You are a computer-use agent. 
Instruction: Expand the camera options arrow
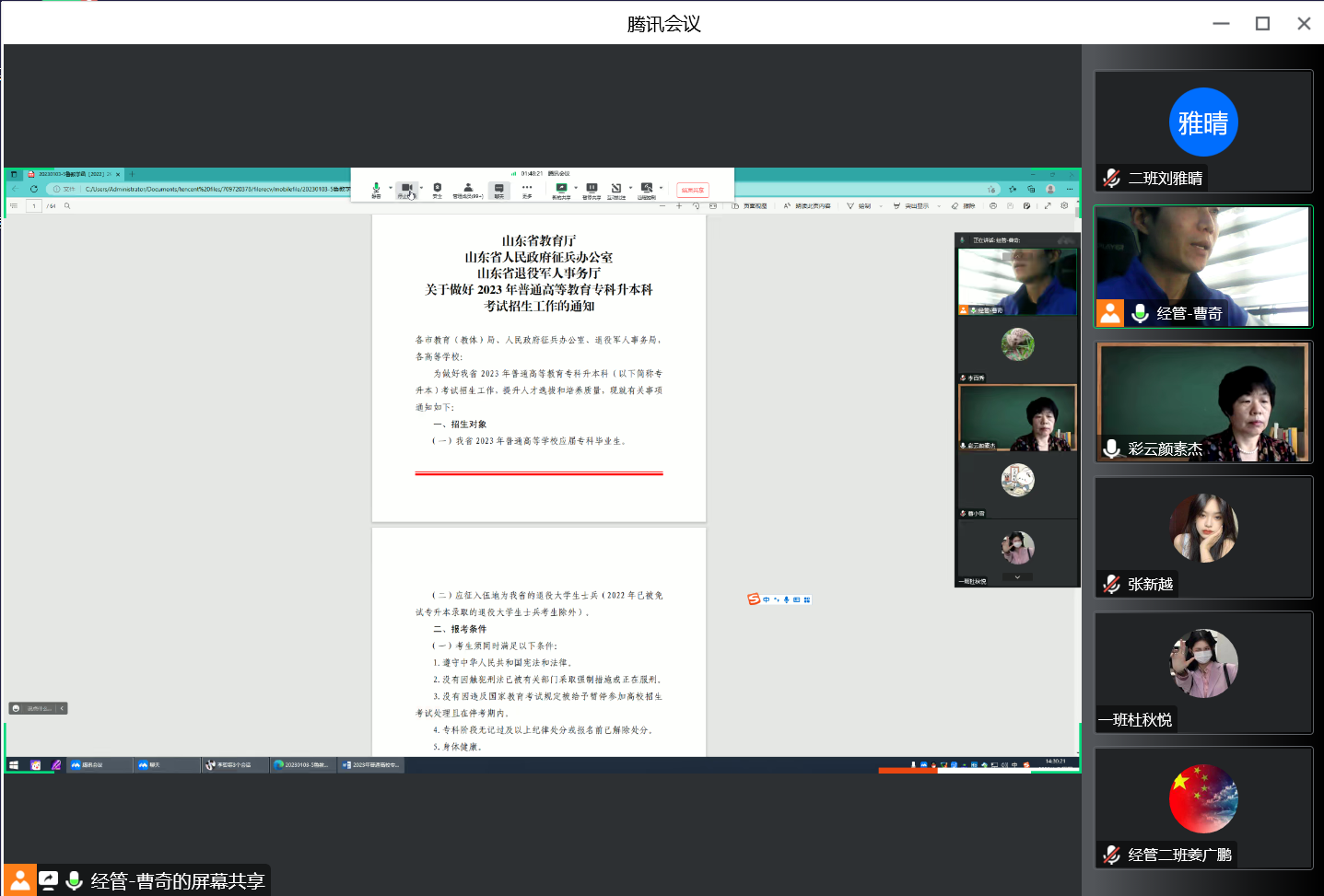click(x=421, y=188)
